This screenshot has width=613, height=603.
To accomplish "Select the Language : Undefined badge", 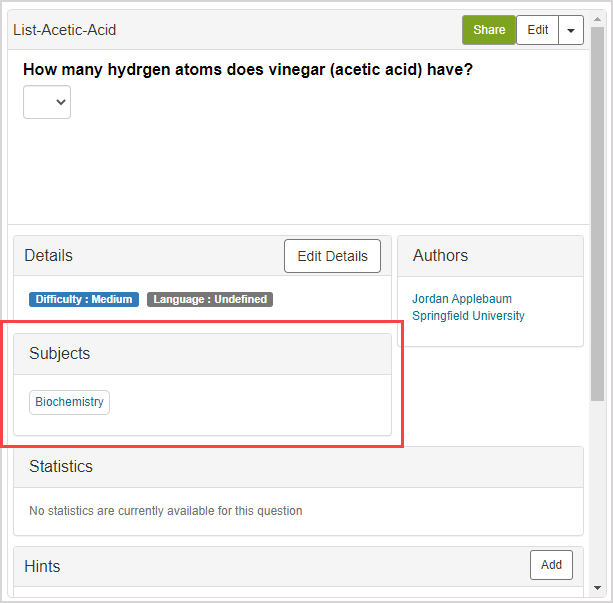I will (x=210, y=299).
